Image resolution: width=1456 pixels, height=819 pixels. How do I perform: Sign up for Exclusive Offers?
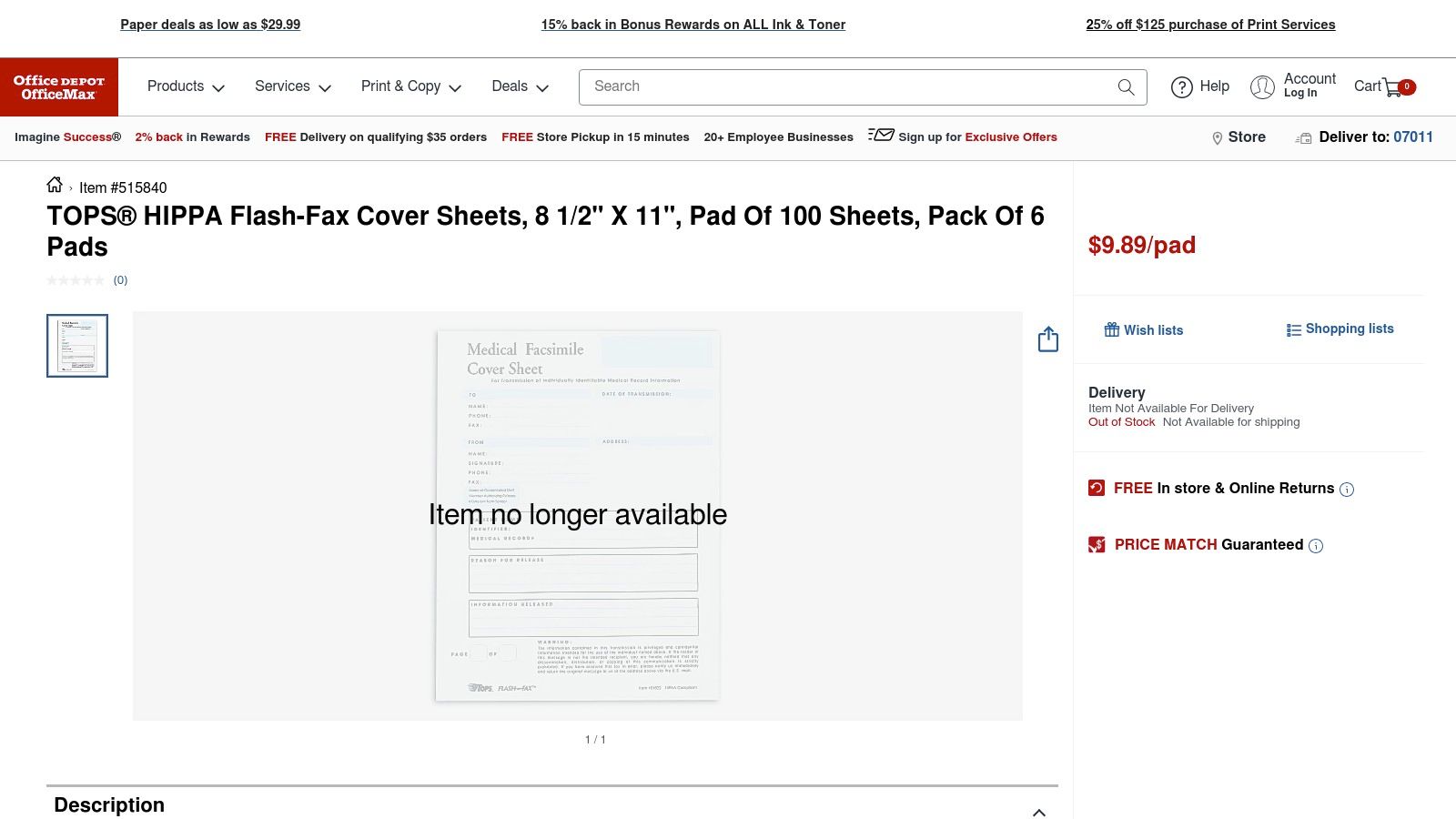976,136
